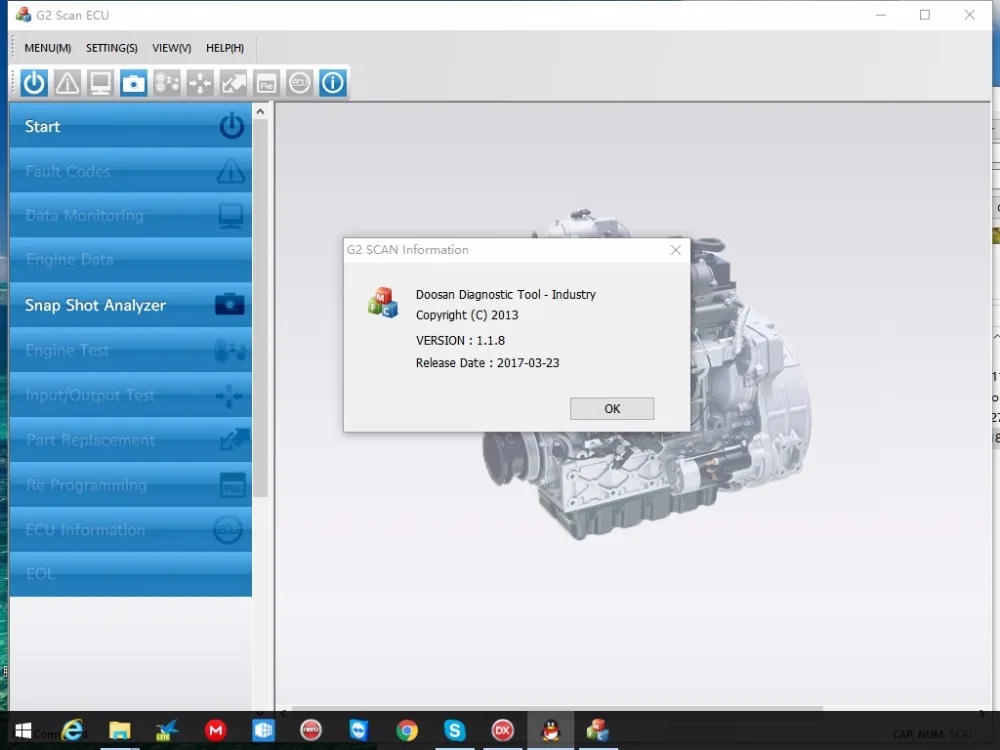Select the Start power icon in toolbar

pos(33,83)
